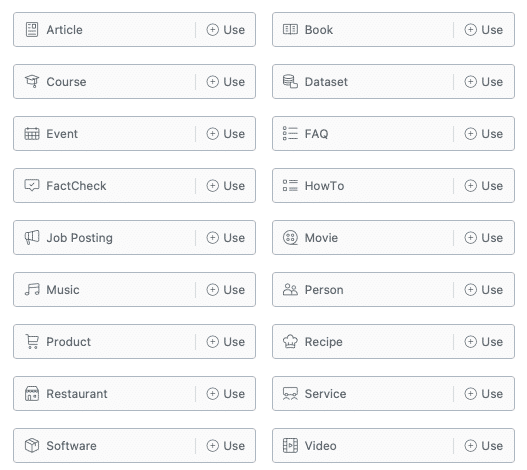The image size is (527, 470).
Task: Click the plus icon for Product
Action: tap(212, 342)
